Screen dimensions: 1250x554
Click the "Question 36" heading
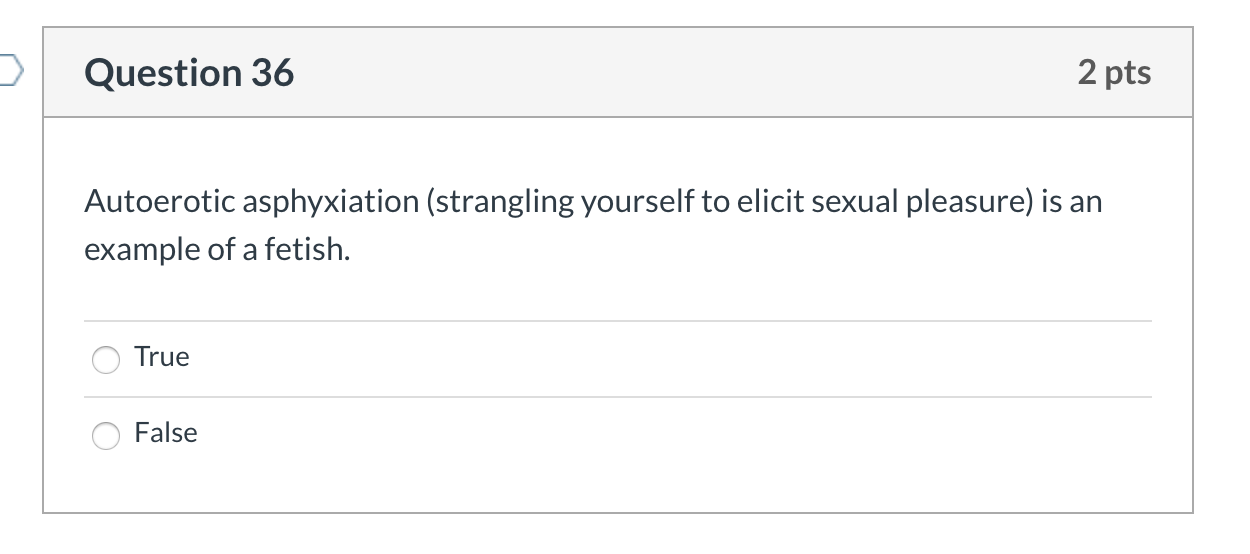(190, 73)
